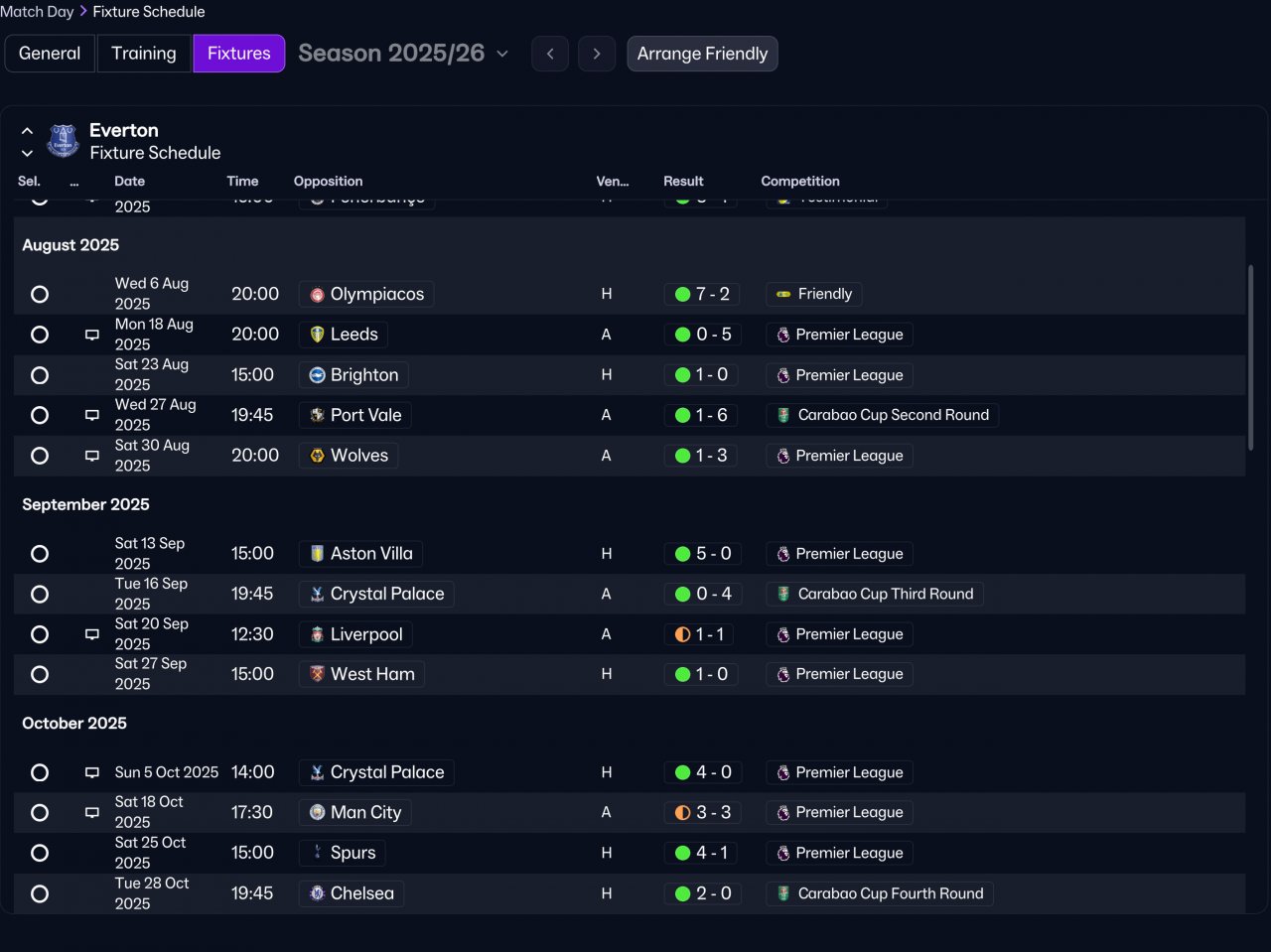
Task: Click the Premier League icon in Spurs row
Action: tap(783, 853)
